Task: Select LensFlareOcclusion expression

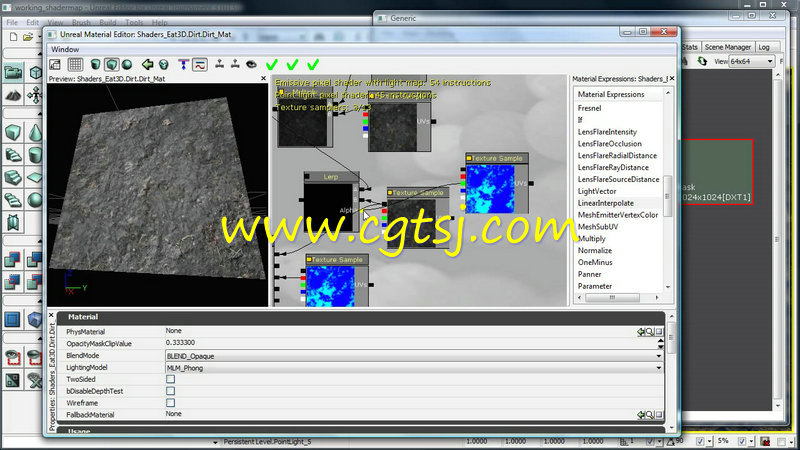Action: (x=610, y=143)
